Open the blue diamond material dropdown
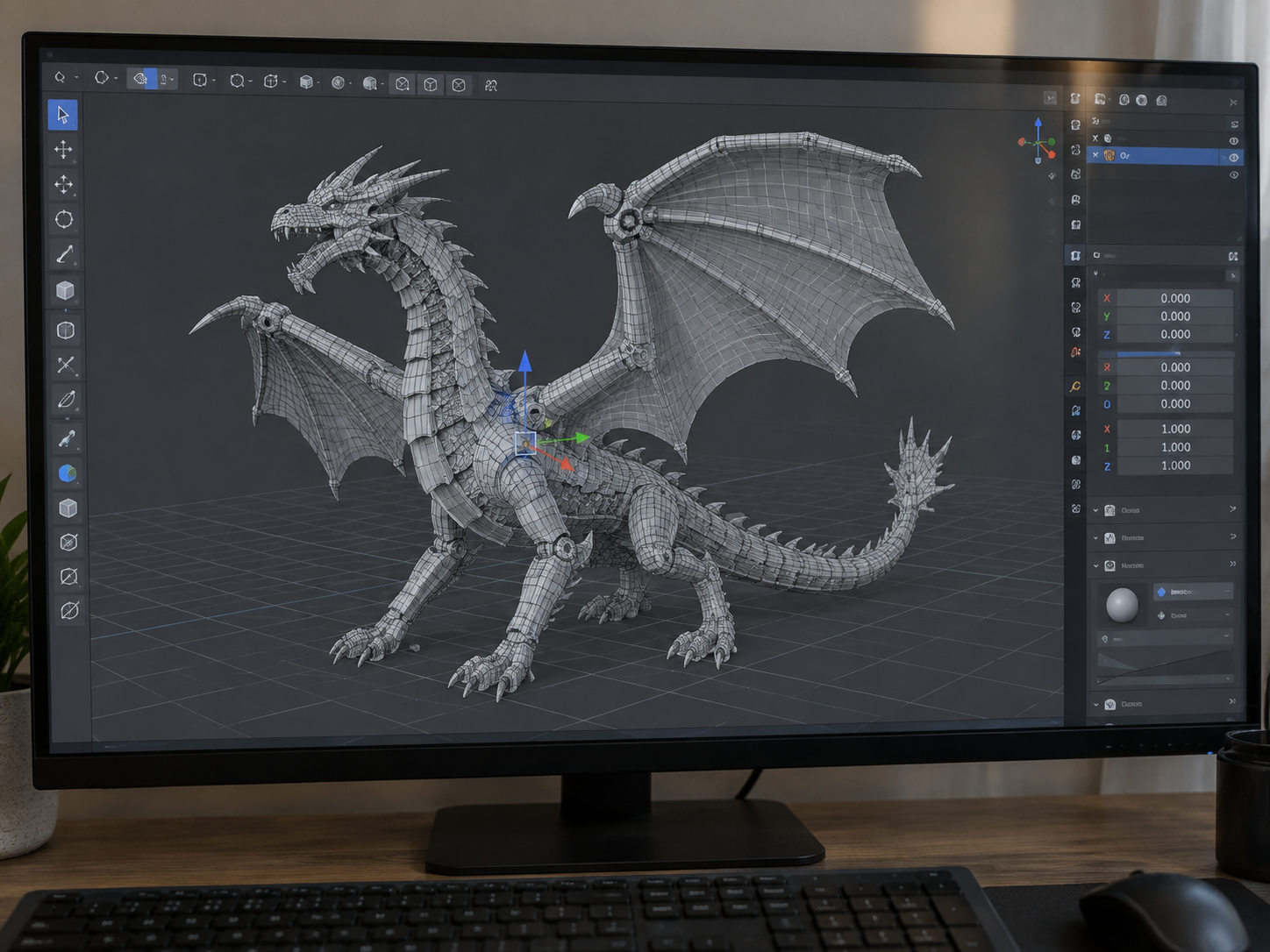1270x952 pixels. (x=1194, y=592)
